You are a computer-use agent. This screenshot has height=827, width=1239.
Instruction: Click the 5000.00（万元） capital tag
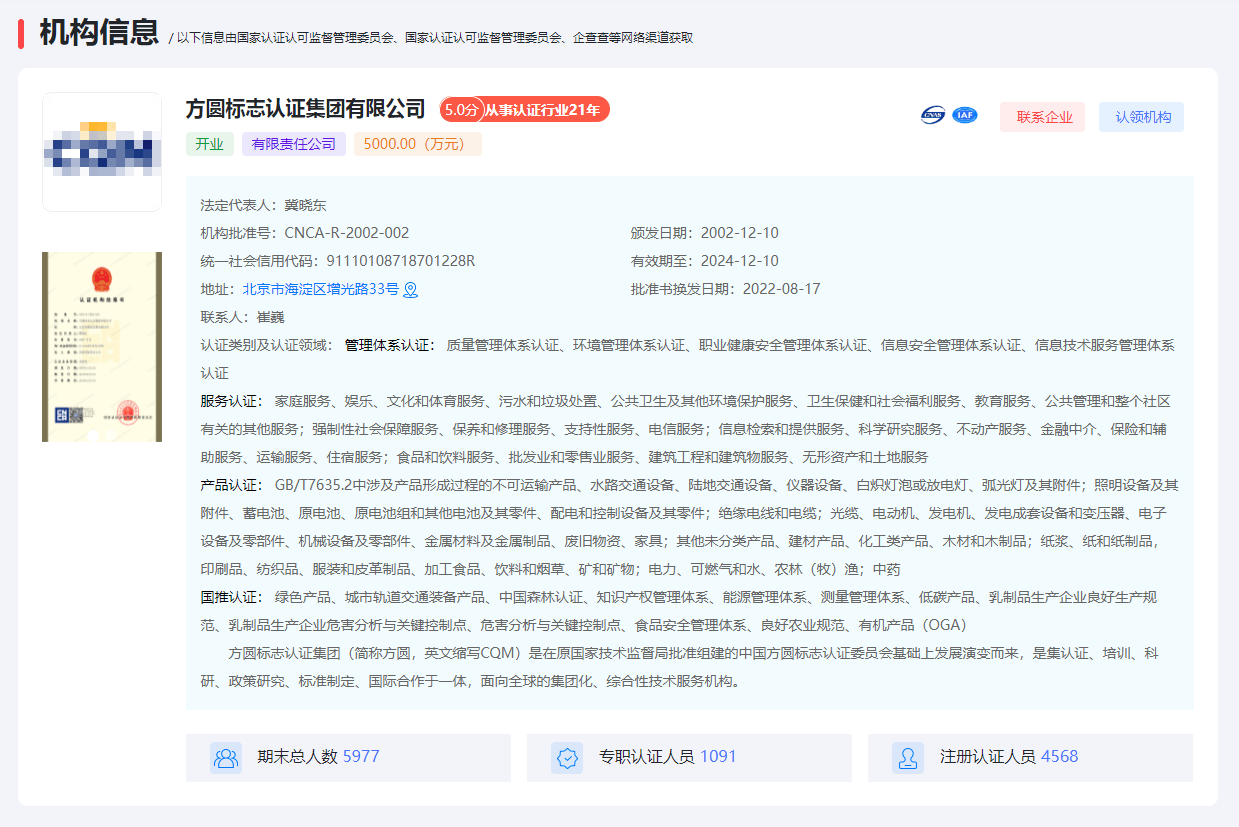418,144
